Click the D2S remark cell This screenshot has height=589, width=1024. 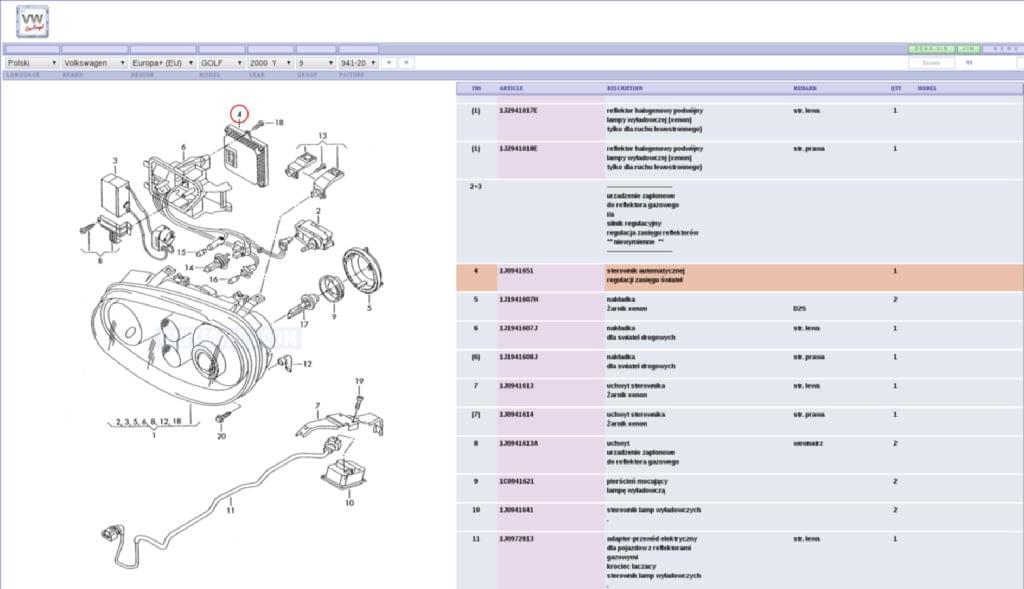pyautogui.click(x=799, y=309)
